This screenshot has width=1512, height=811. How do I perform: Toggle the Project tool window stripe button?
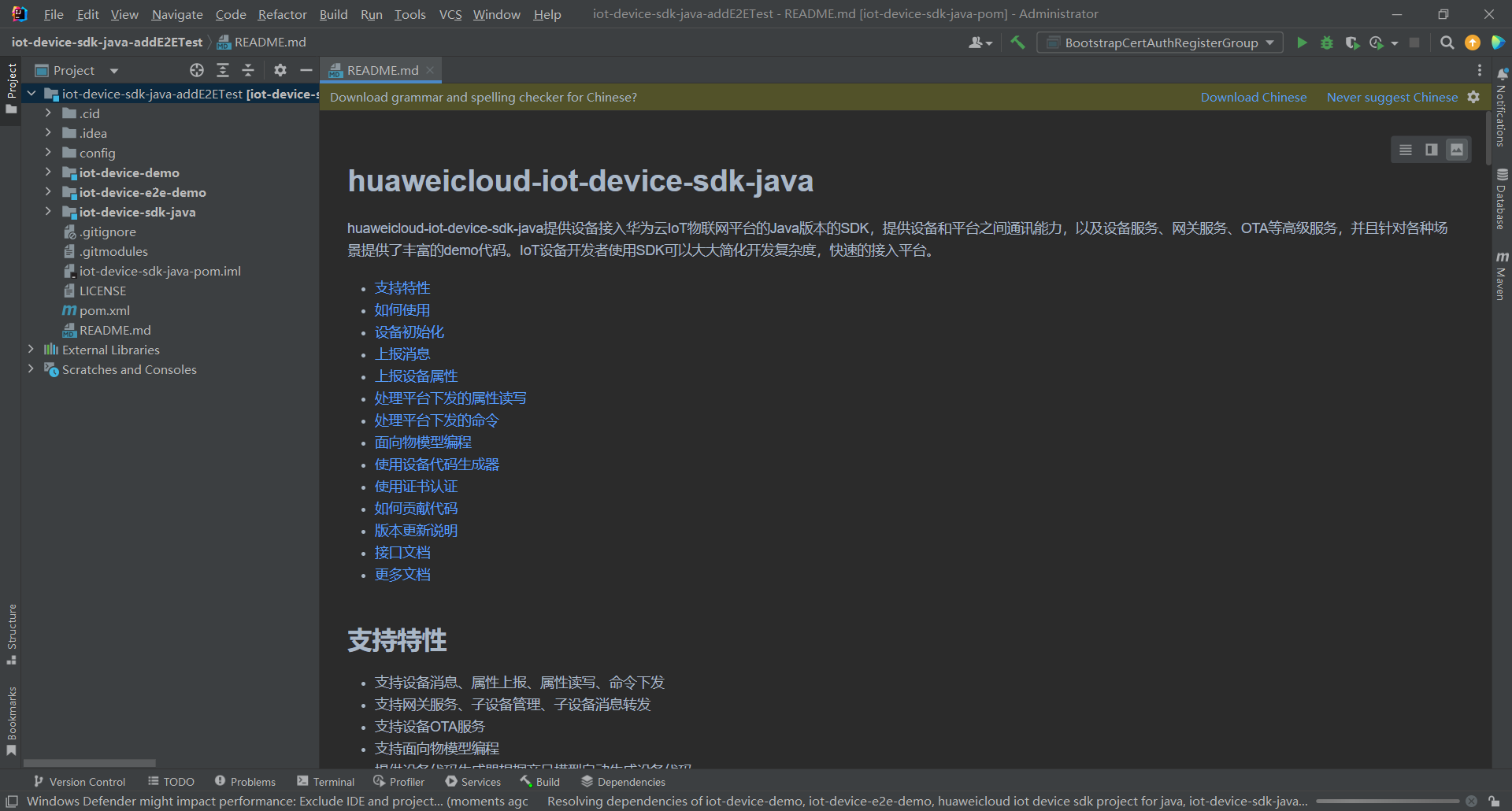[x=12, y=88]
